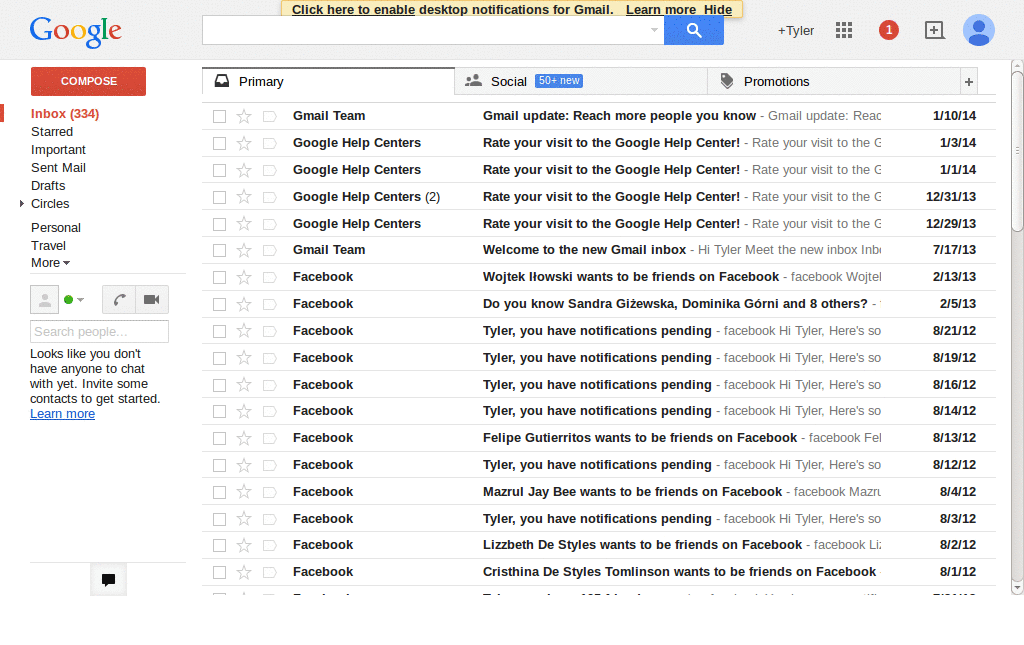
Task: Star the 1/3/14 Google Help Centers email
Action: click(244, 143)
